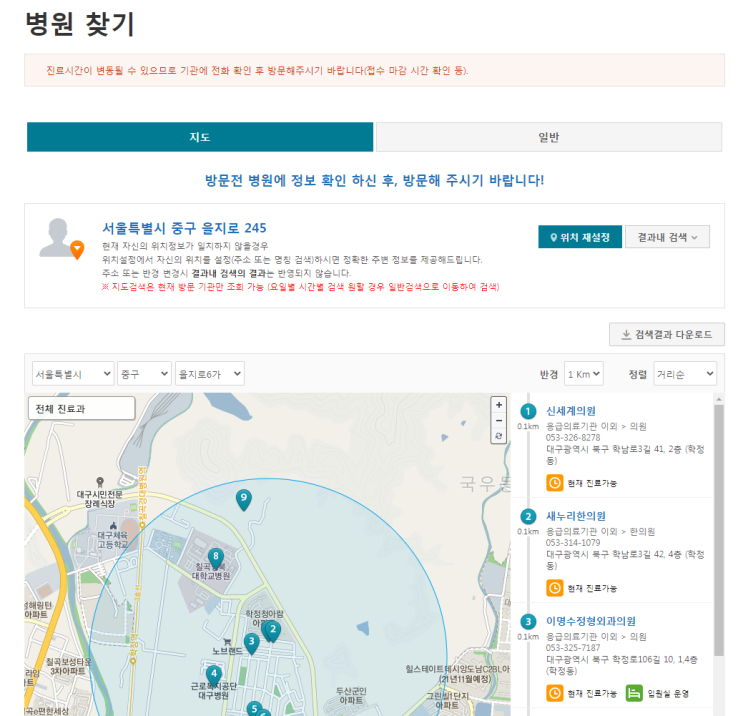Image resolution: width=743 pixels, height=716 pixels.
Task: Open the 새누리한의원 listing
Action: tap(576, 516)
